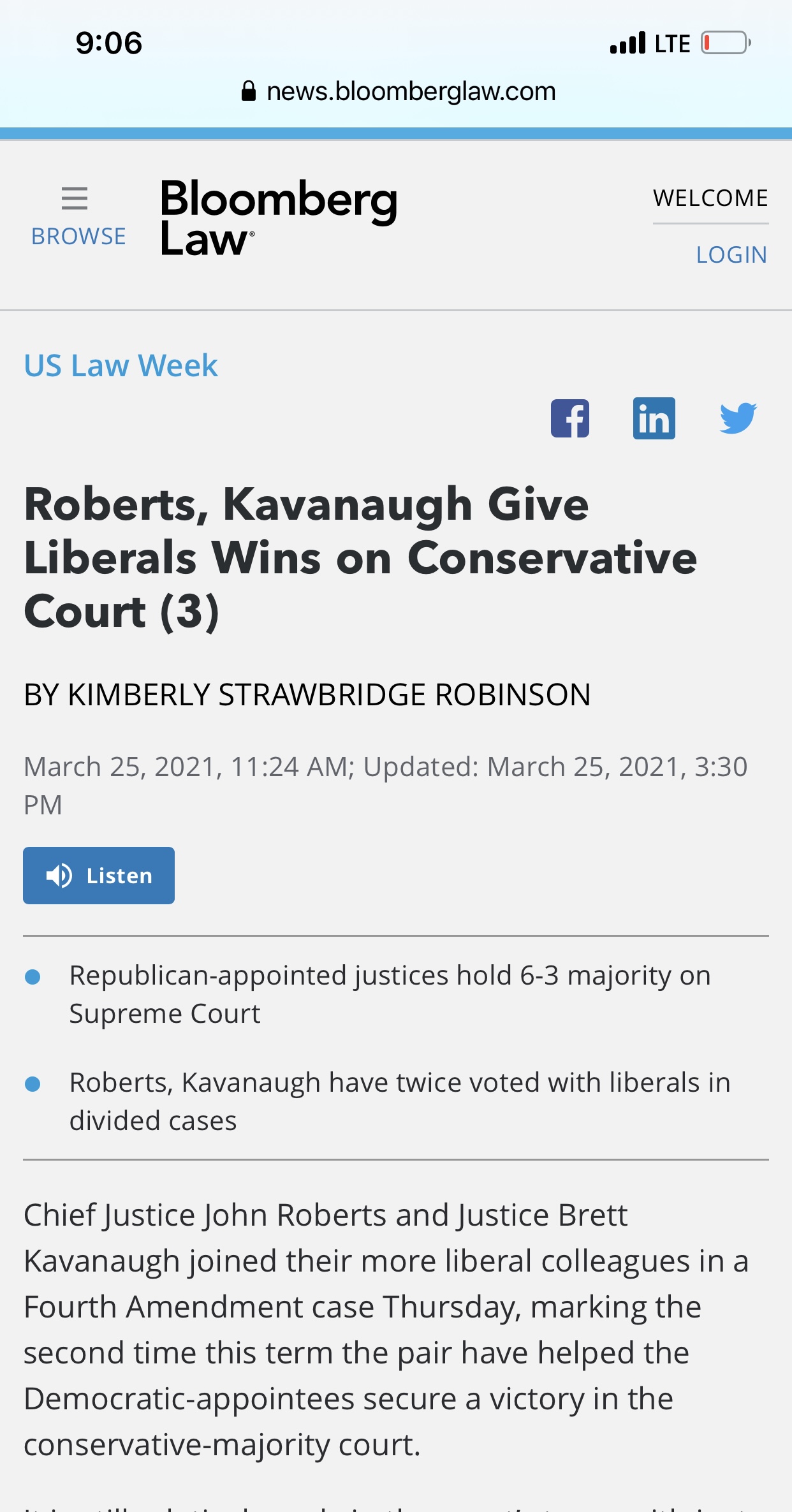Tap the BROWSE menu label

pyautogui.click(x=78, y=237)
